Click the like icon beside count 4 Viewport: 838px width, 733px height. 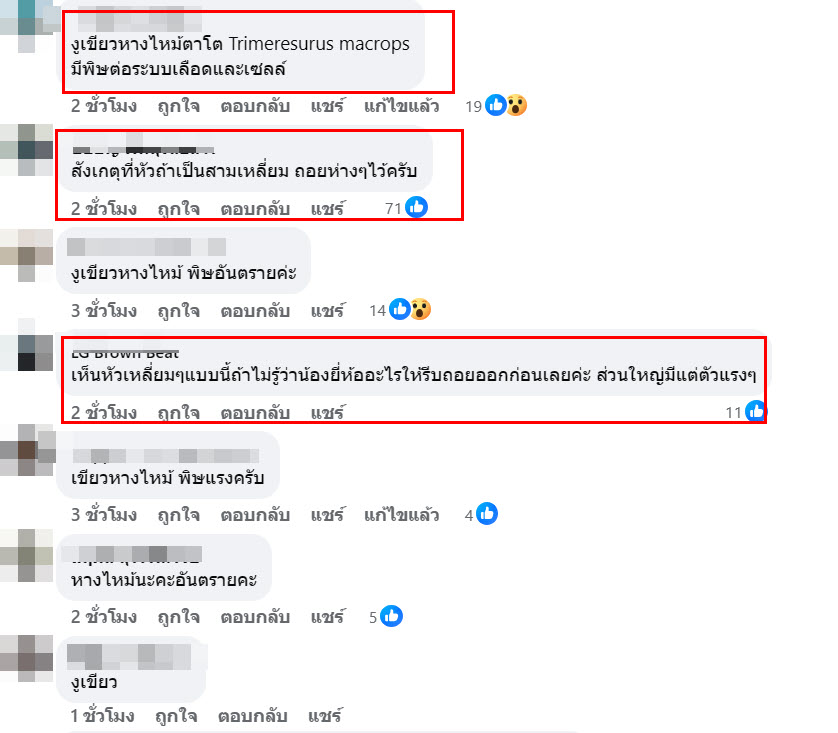486,513
